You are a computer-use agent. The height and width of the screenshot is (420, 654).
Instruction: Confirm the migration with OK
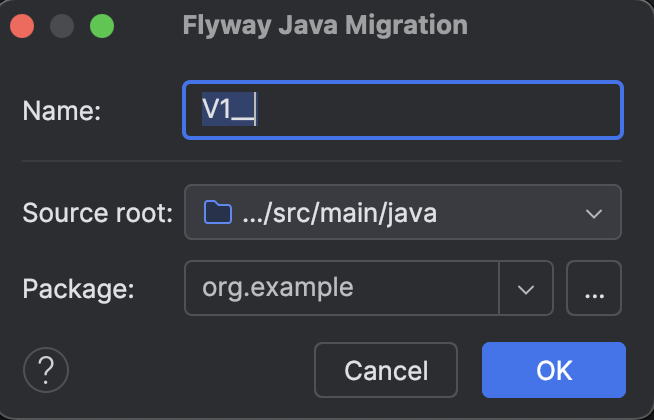(553, 370)
